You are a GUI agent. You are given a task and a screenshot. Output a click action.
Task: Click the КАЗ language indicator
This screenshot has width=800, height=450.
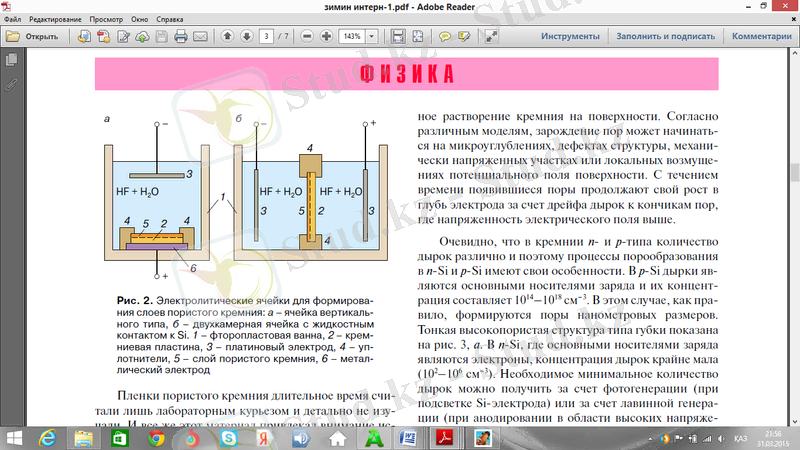coord(740,439)
